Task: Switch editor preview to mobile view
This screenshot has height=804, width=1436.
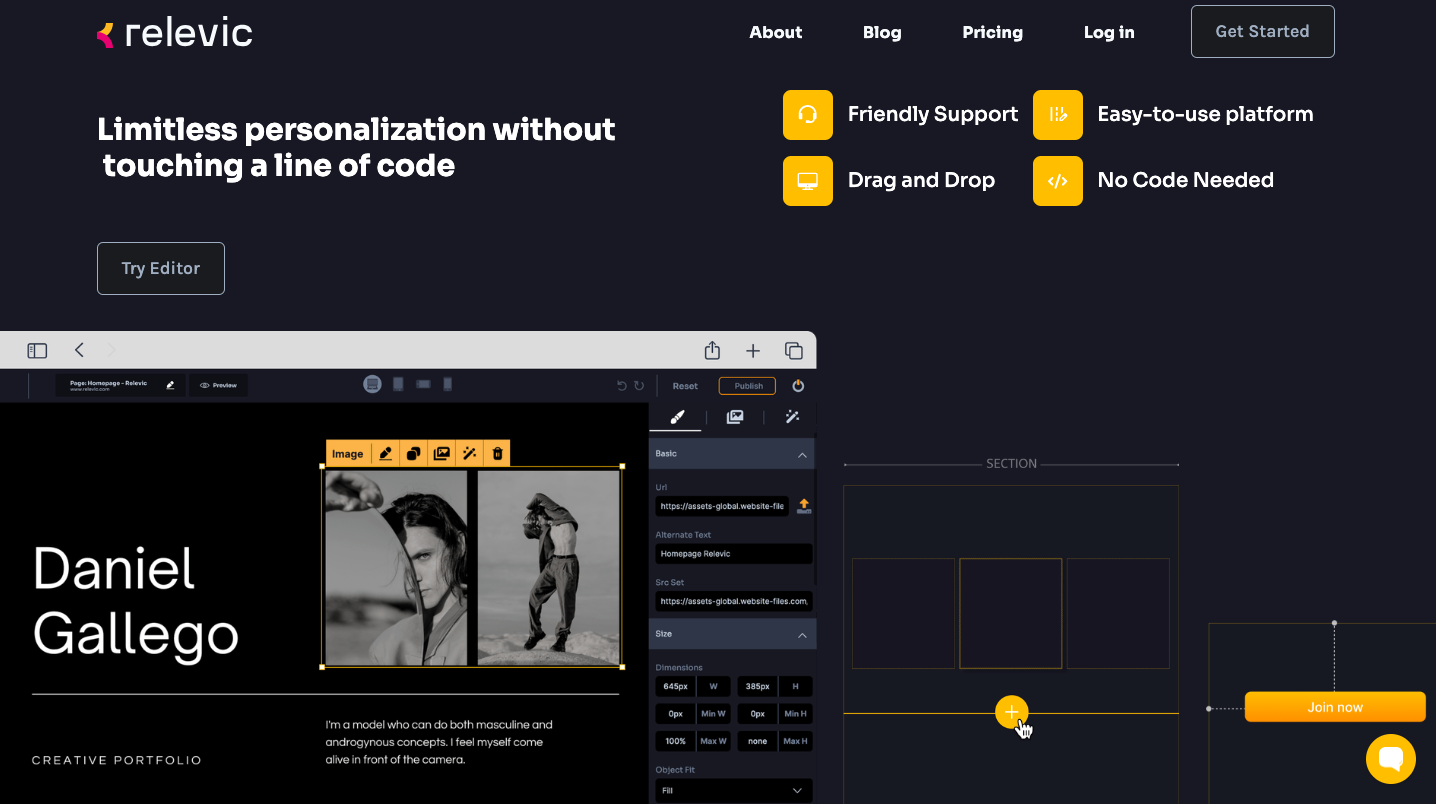Action: click(x=447, y=384)
